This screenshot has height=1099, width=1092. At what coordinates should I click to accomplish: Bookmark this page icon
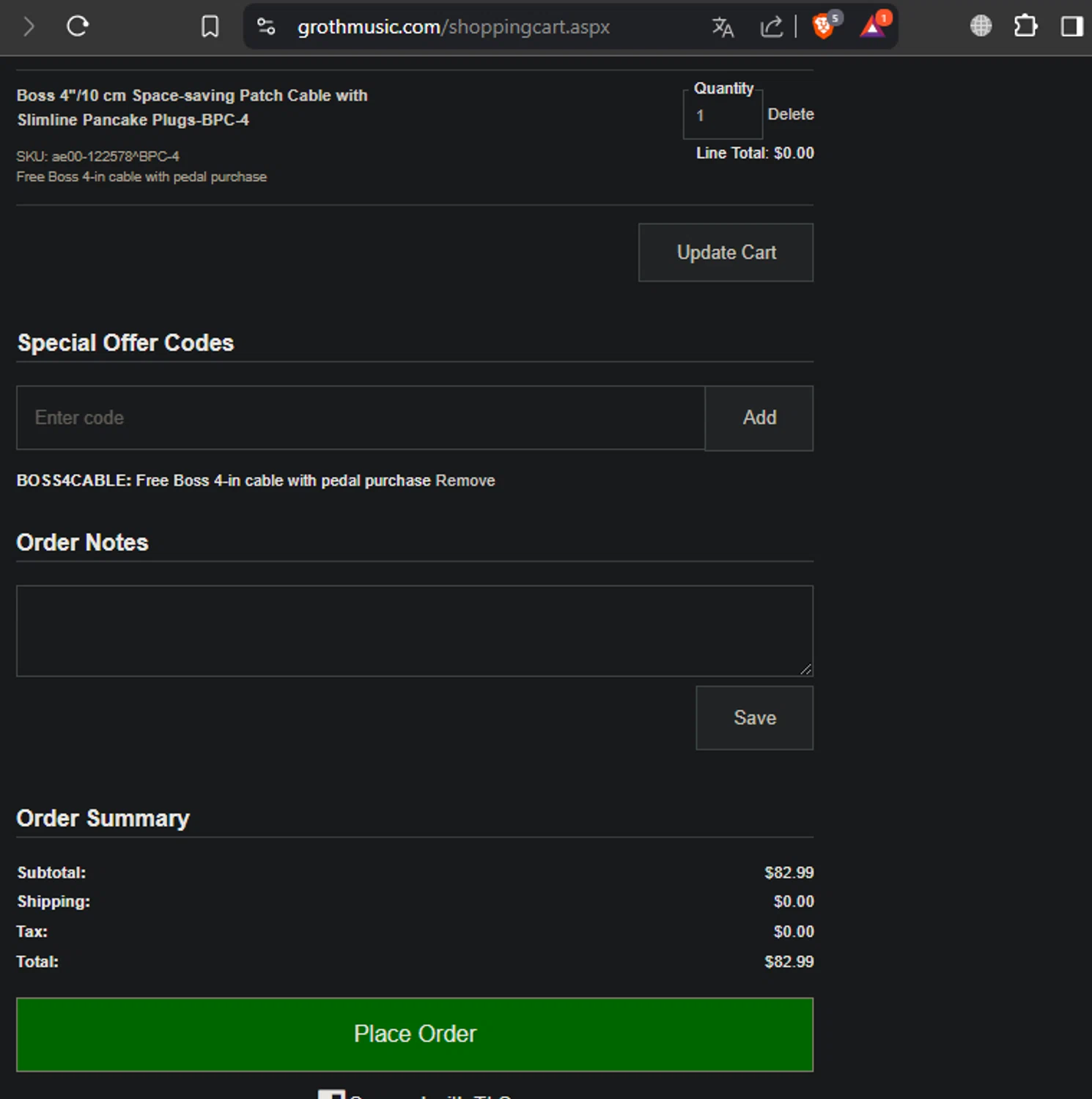(x=210, y=27)
